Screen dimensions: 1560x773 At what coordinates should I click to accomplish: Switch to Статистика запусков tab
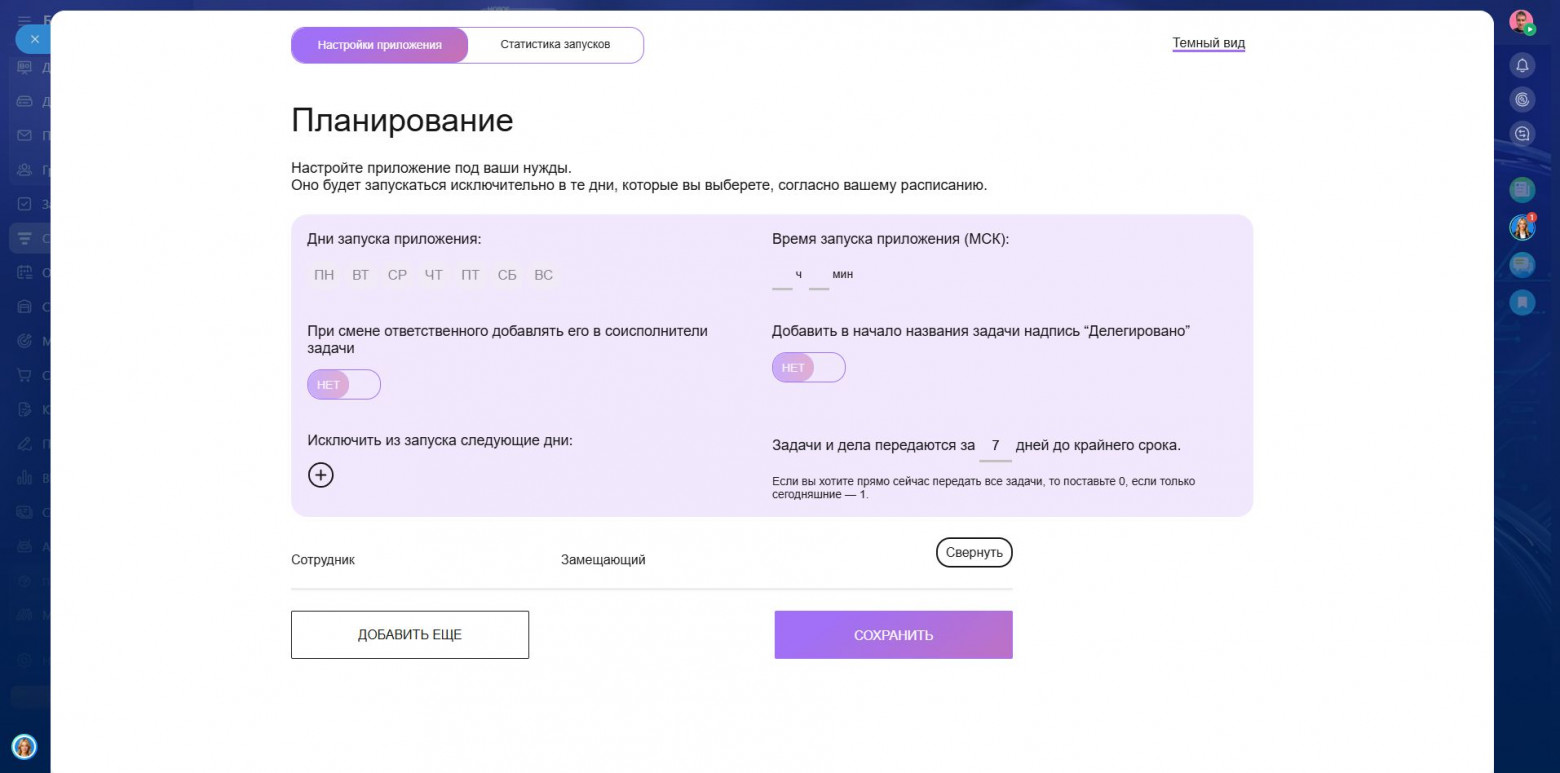tap(555, 45)
